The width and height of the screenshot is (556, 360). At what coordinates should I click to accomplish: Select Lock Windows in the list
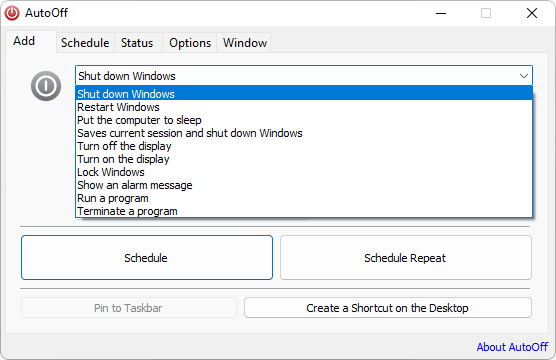point(304,172)
